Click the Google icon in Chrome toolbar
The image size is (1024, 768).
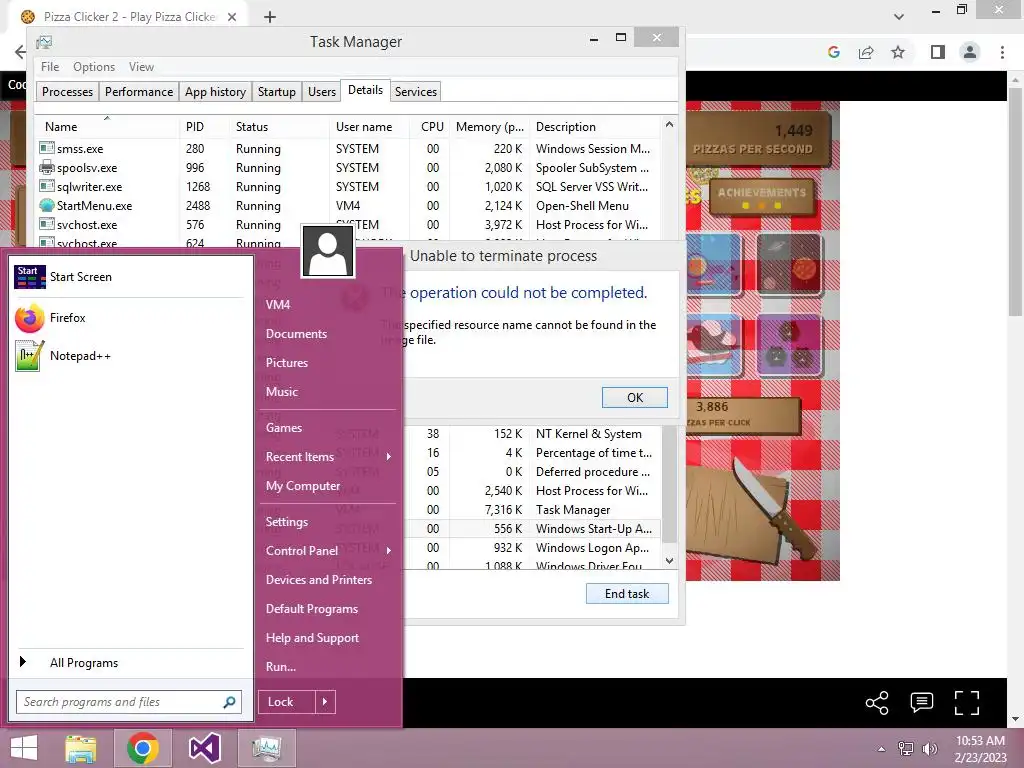tap(834, 52)
